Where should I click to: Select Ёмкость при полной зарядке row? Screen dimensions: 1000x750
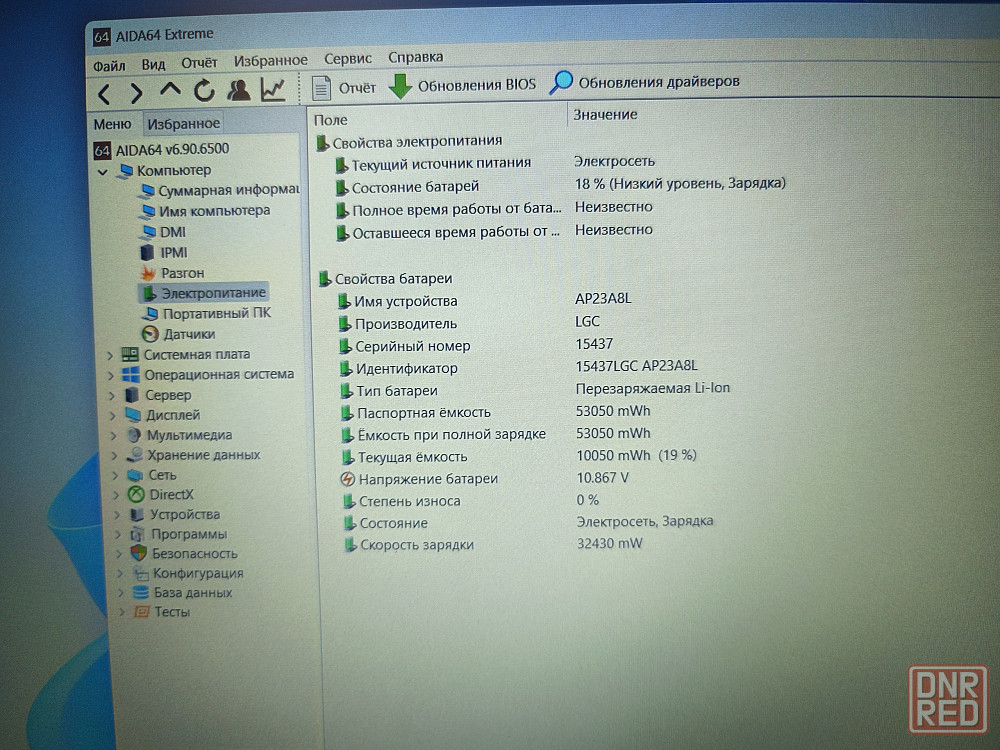pos(444,435)
